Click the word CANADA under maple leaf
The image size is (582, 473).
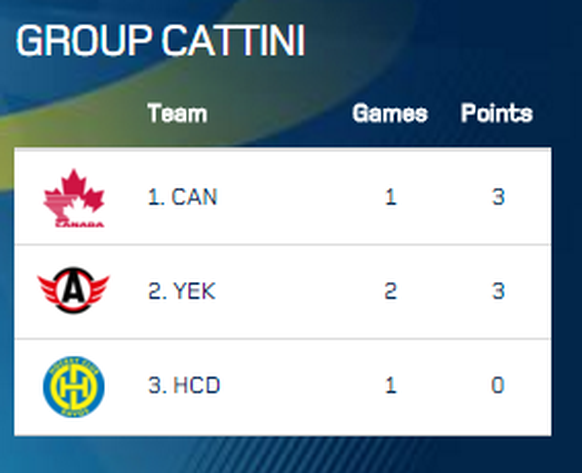pyautogui.click(x=79, y=224)
